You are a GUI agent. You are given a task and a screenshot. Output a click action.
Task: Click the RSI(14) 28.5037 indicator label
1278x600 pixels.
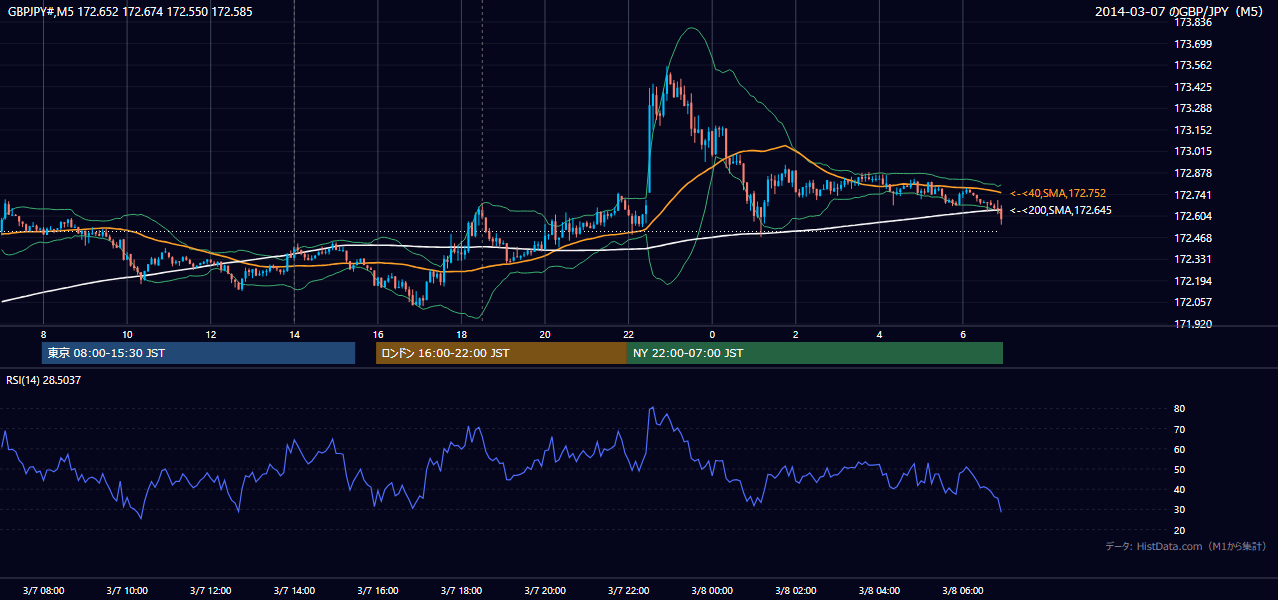coord(44,380)
